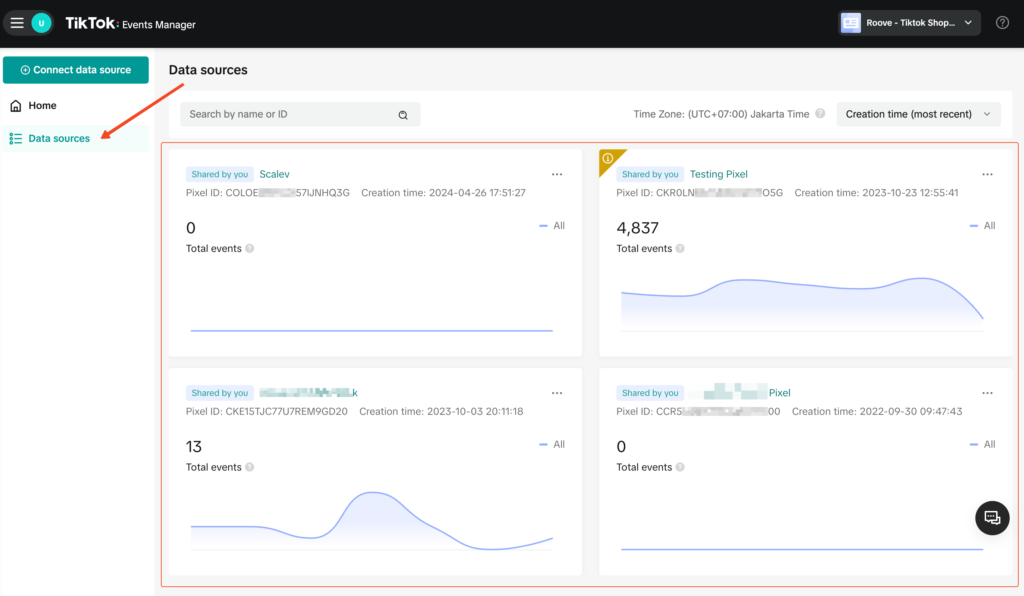Screen dimensions: 1024x596
Task: Click the search magnifier icon
Action: [403, 115]
